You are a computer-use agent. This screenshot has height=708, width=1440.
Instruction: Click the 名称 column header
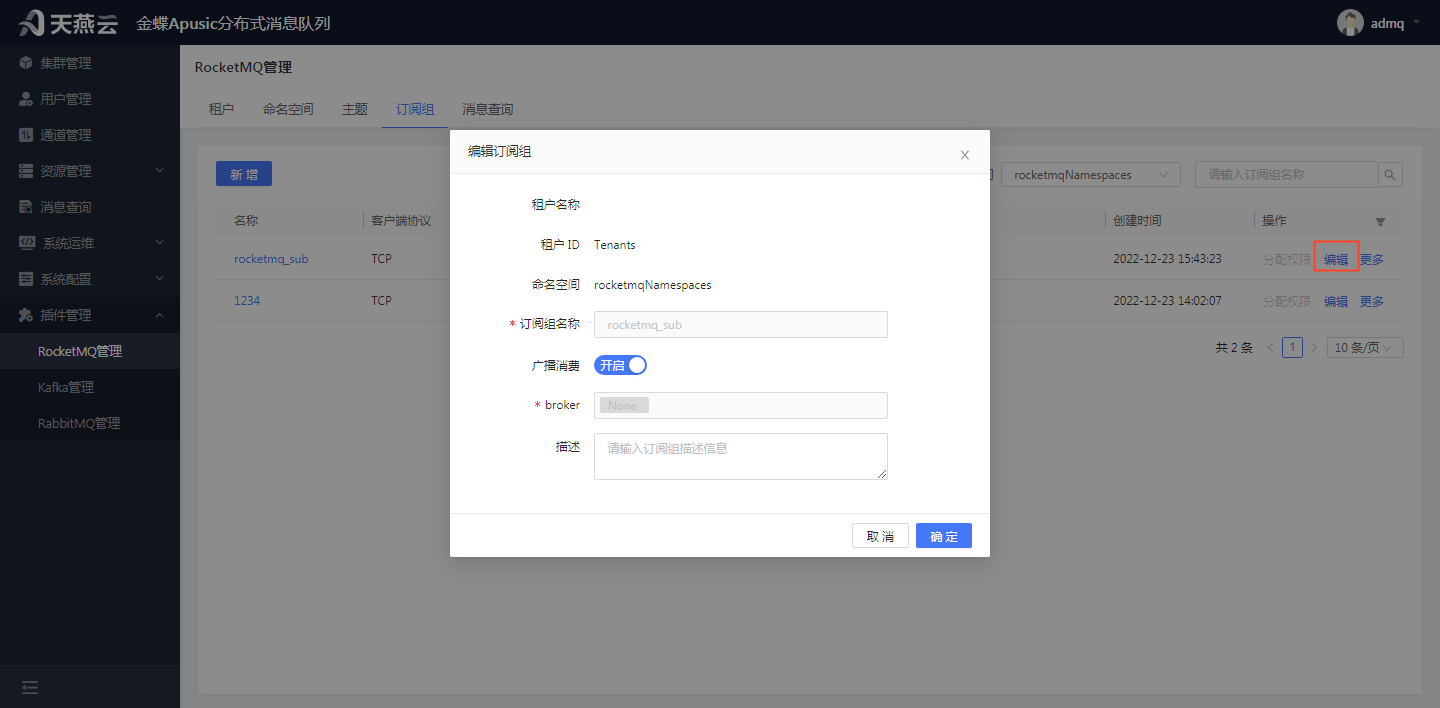(246, 221)
